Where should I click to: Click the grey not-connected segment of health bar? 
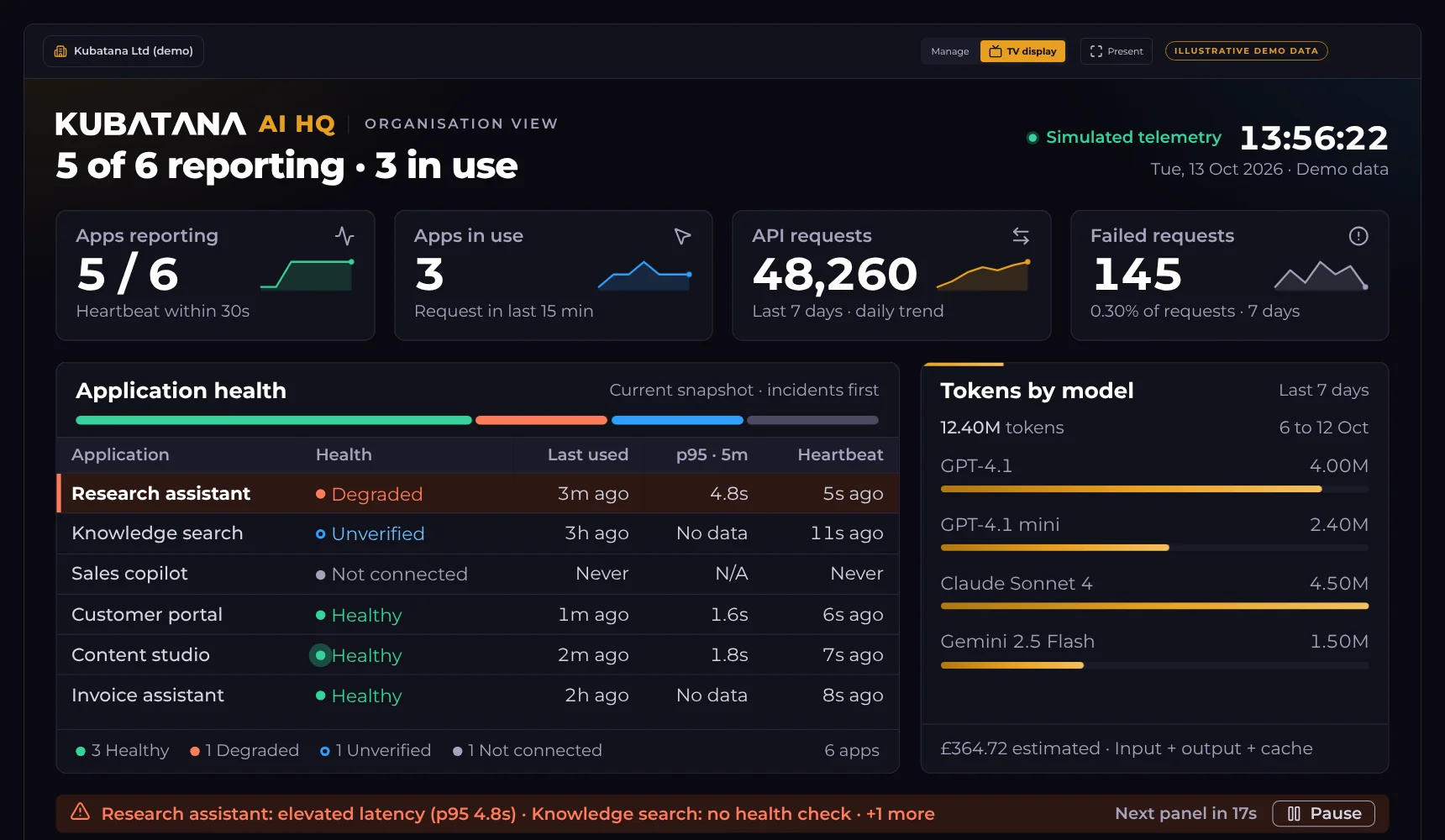(x=813, y=420)
